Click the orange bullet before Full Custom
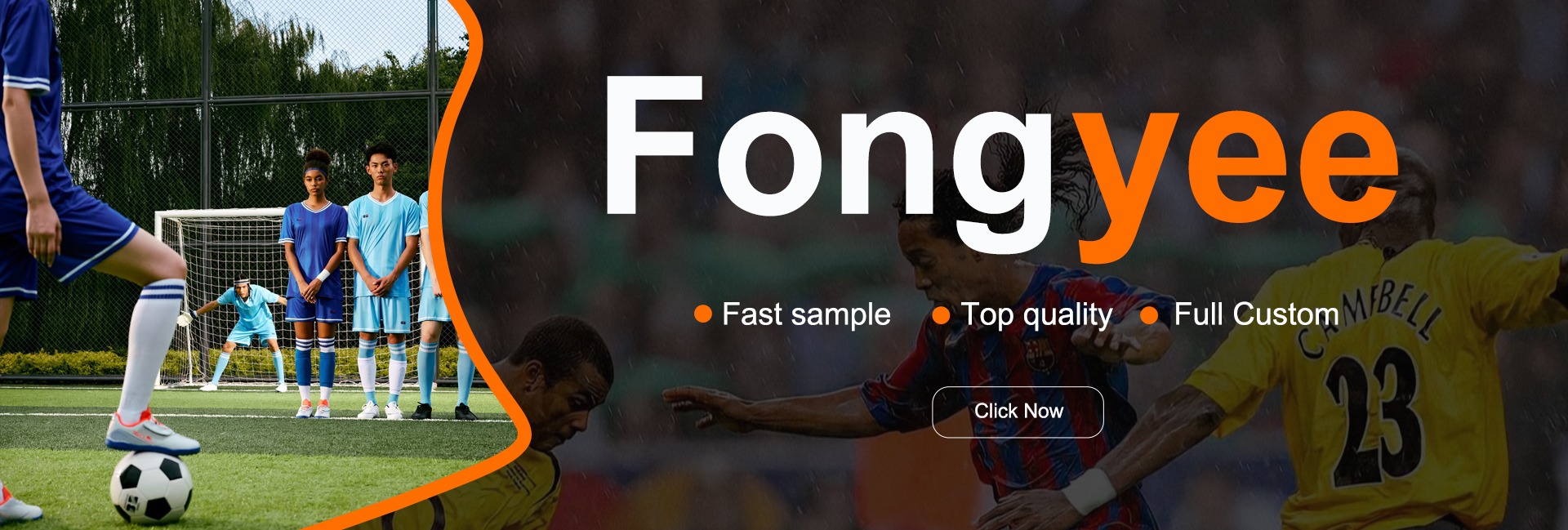 [x=1149, y=315]
